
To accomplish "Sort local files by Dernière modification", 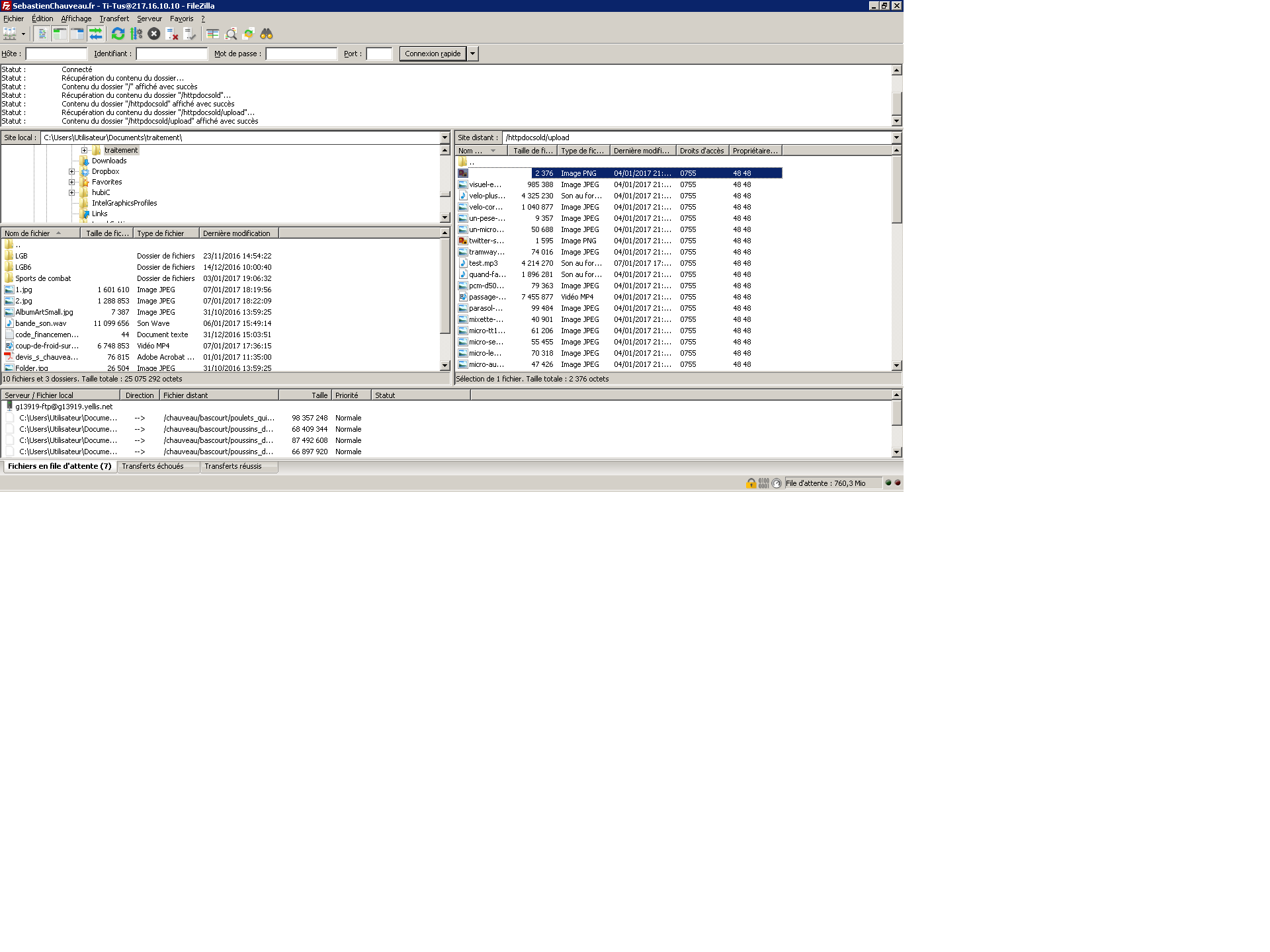I will click(x=237, y=233).
